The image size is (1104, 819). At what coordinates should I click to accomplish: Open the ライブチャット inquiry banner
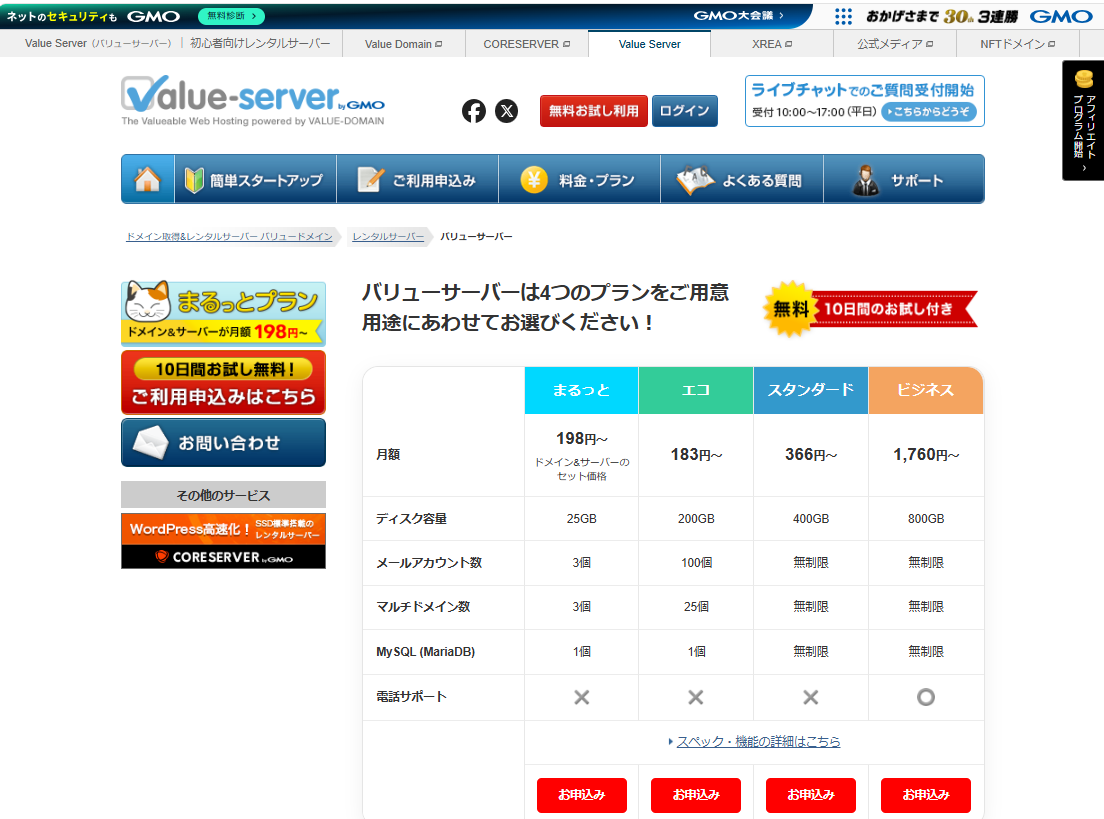pyautogui.click(x=864, y=100)
